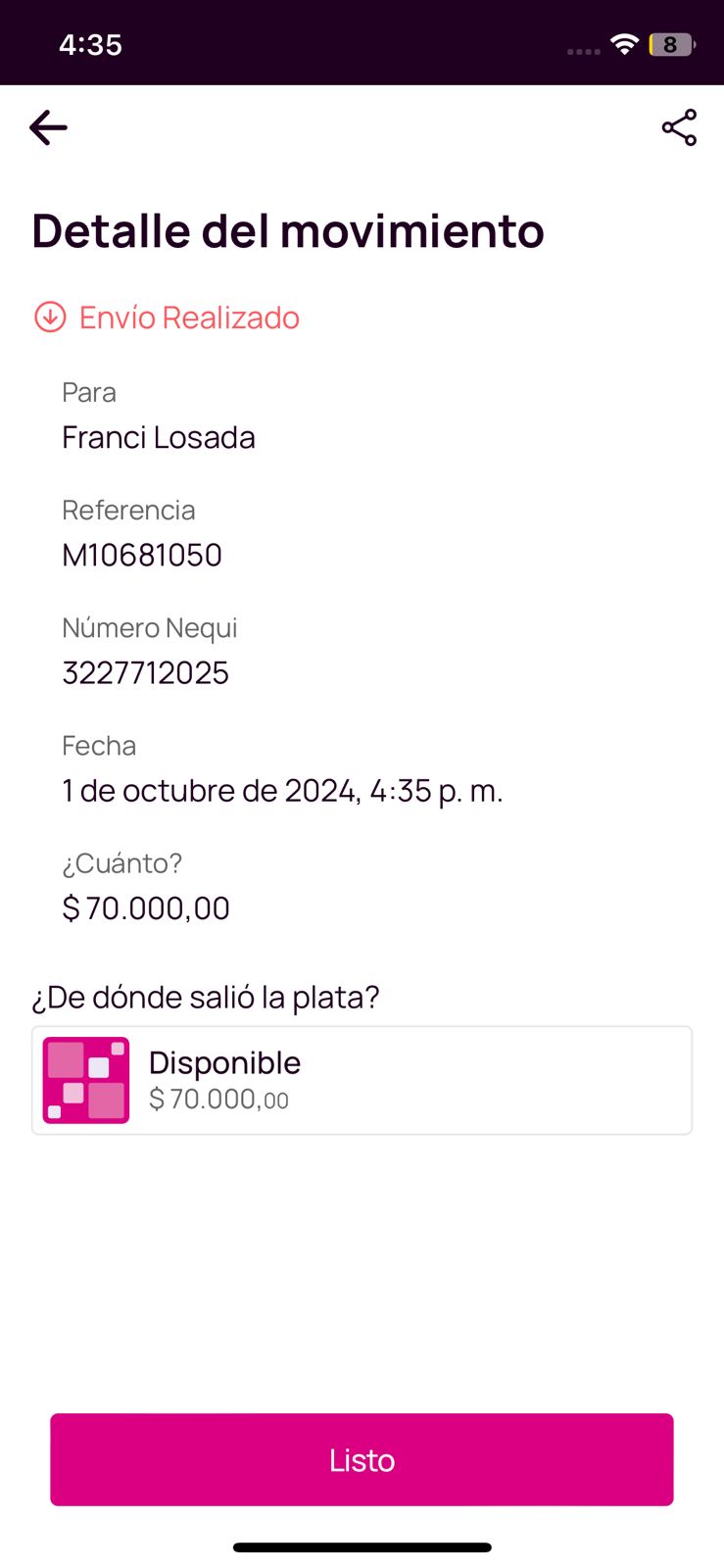Tap the reference code M10681050
Viewport: 724px width, 1568px height.
point(142,555)
